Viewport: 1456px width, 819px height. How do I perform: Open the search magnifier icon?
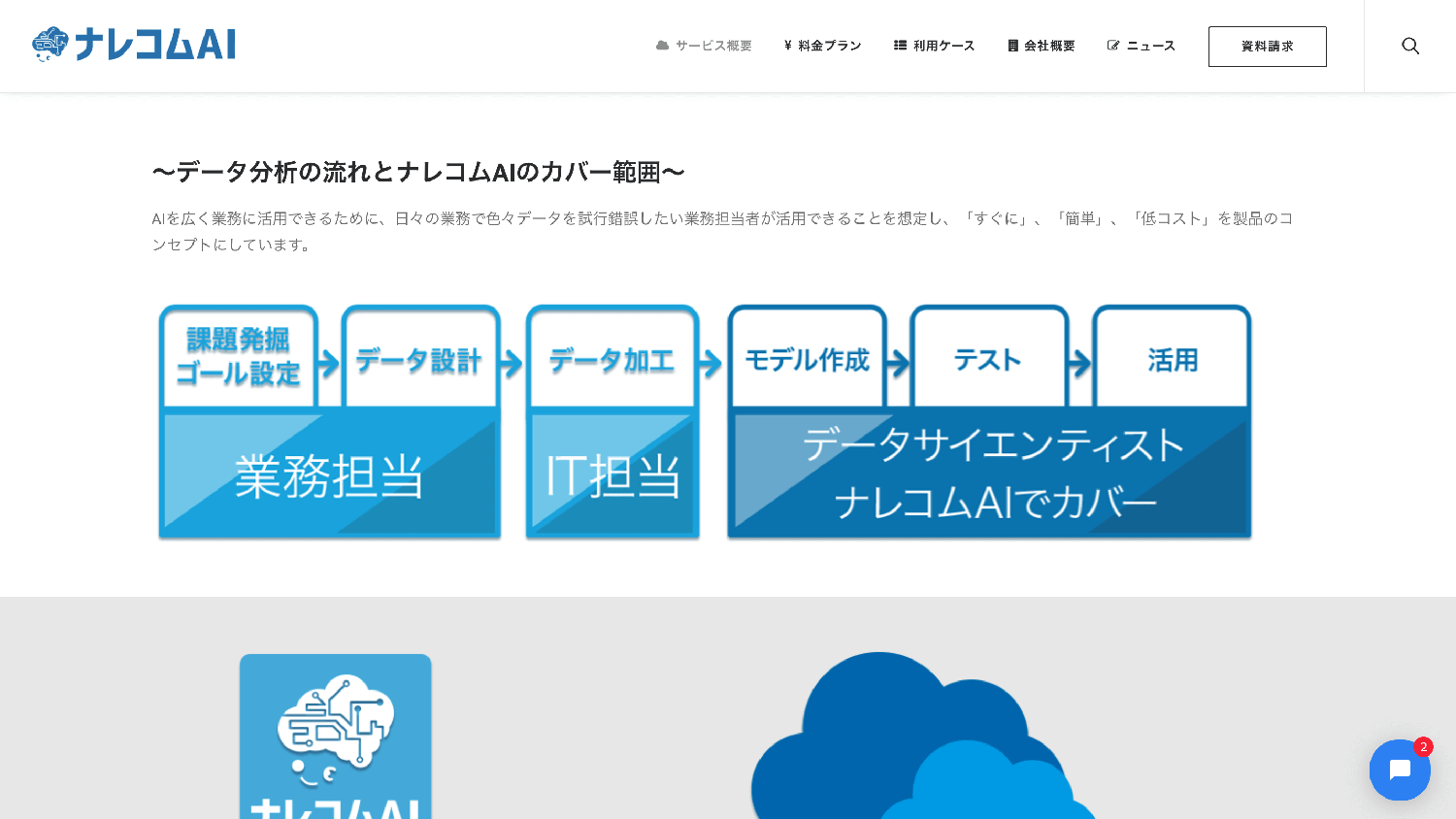tap(1410, 46)
